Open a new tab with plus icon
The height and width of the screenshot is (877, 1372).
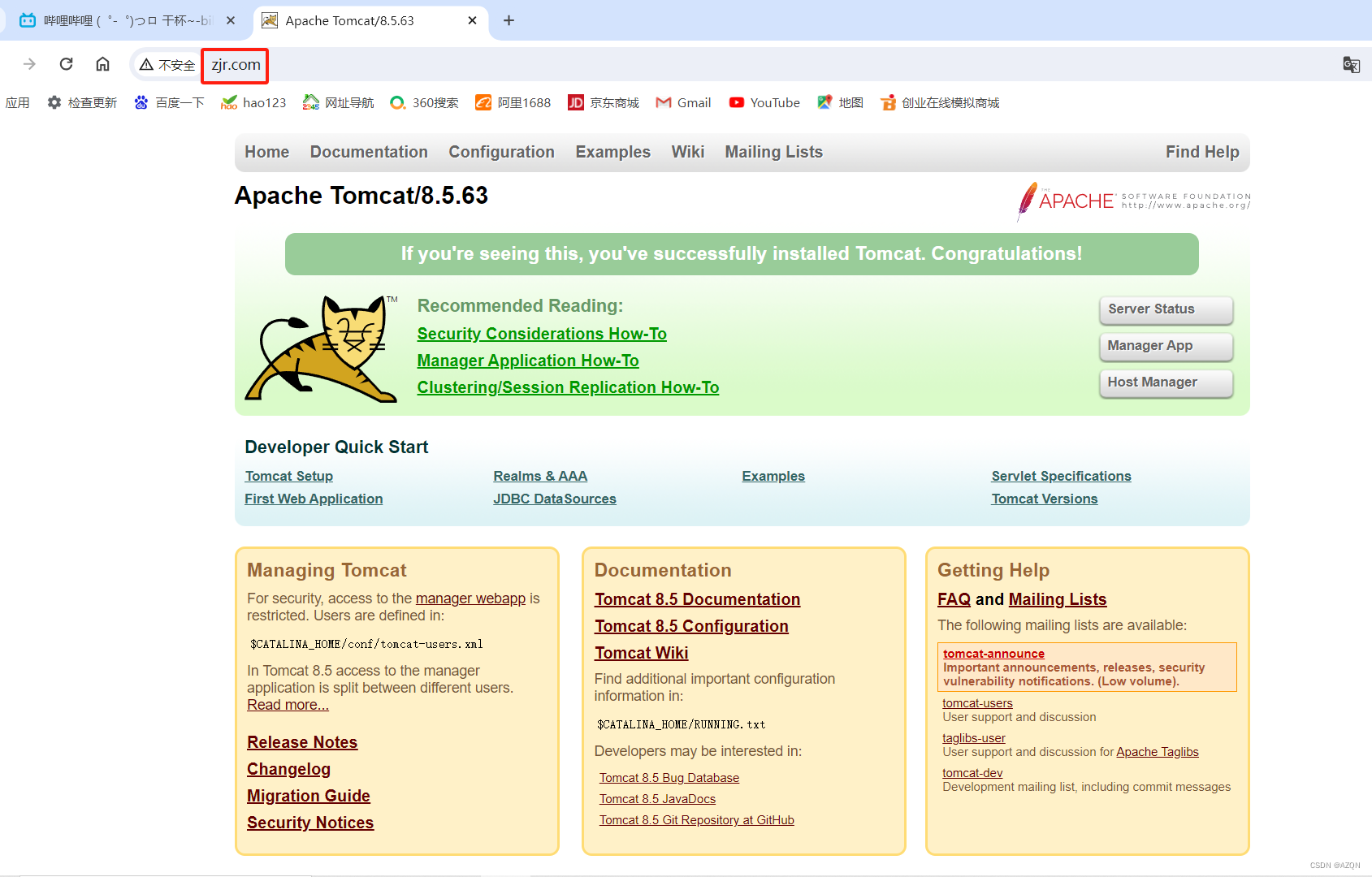(x=509, y=20)
